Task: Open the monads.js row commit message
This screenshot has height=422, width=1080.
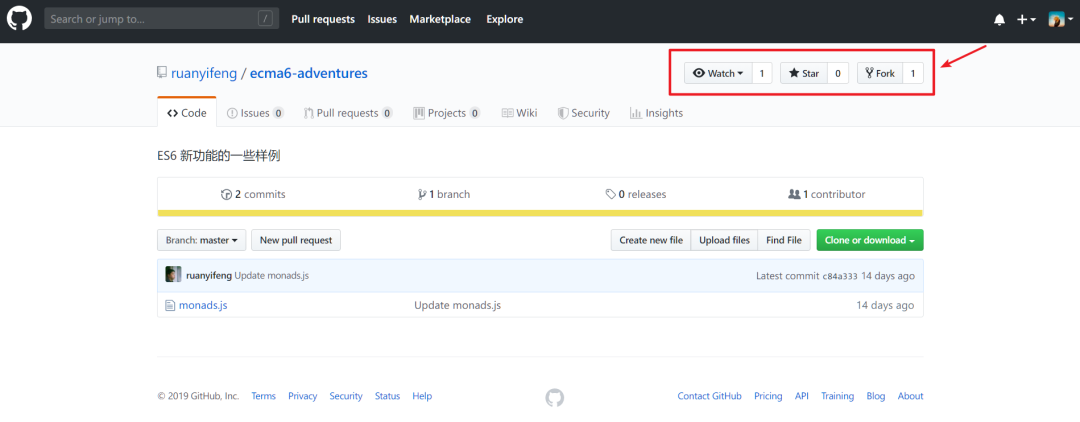Action: (457, 305)
